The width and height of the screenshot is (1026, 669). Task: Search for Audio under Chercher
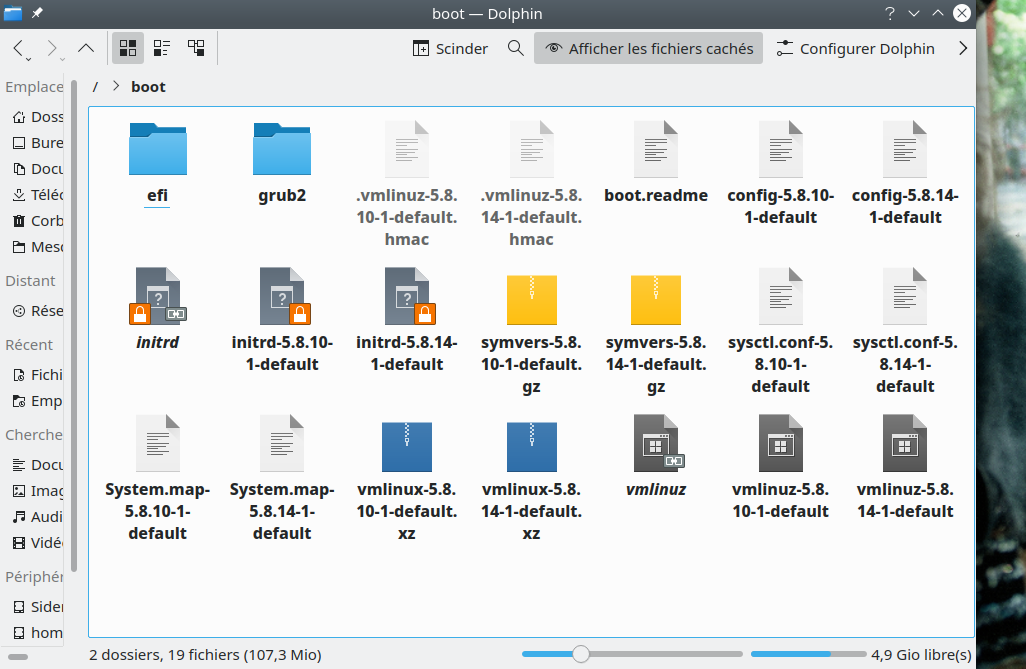coord(37,516)
